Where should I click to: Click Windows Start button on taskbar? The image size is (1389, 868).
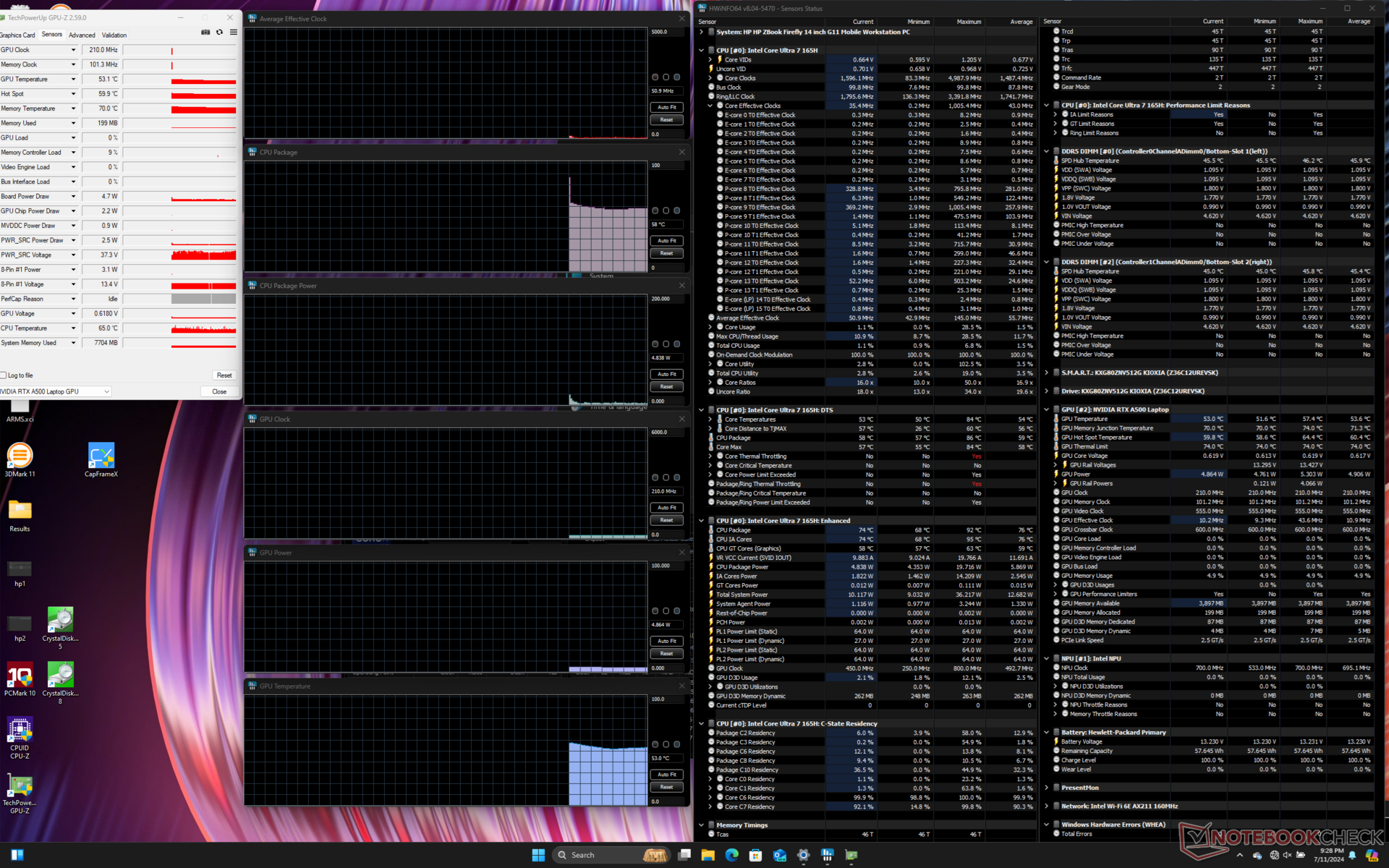[538, 855]
